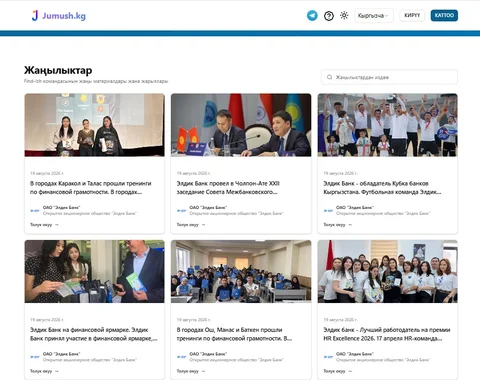
Task: Click the КАТТОО register button
Action: pos(444,15)
